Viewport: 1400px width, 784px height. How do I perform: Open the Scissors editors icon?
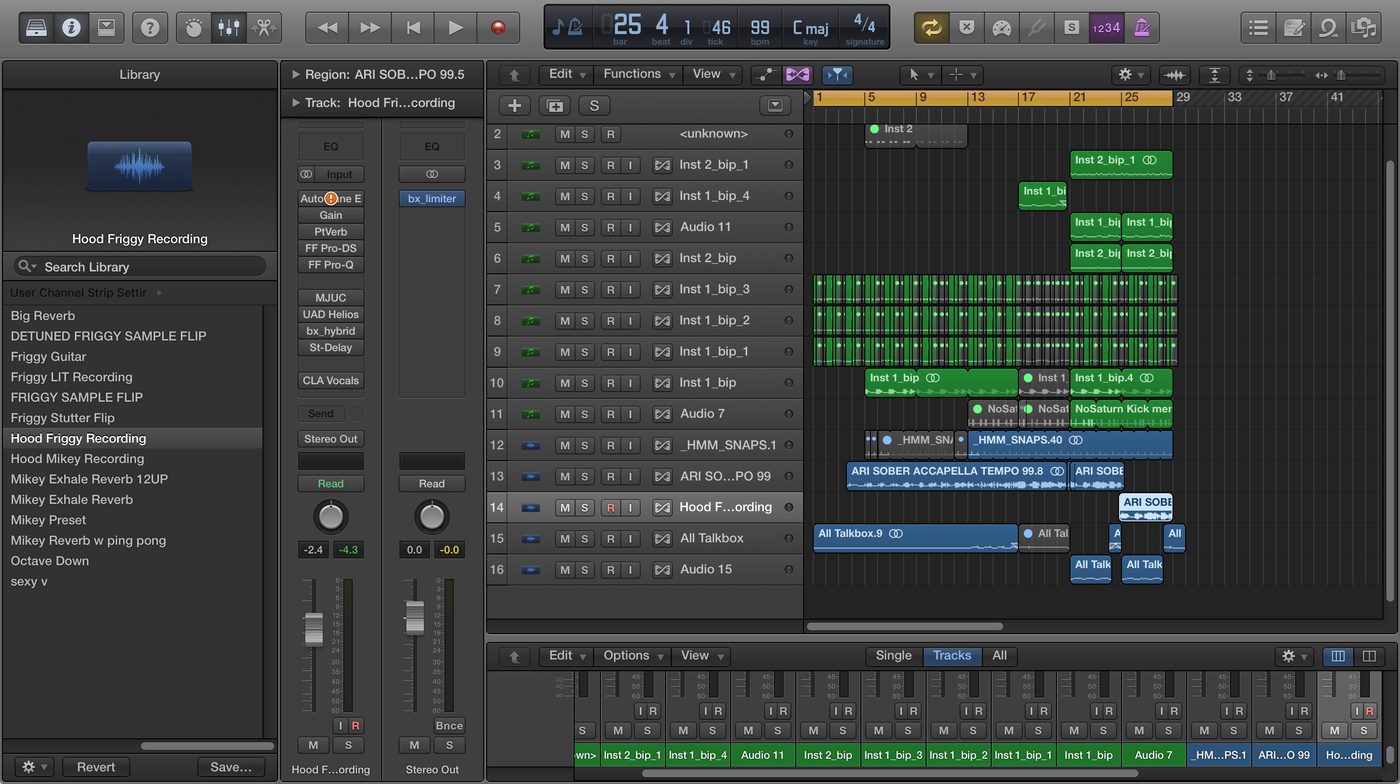264,28
